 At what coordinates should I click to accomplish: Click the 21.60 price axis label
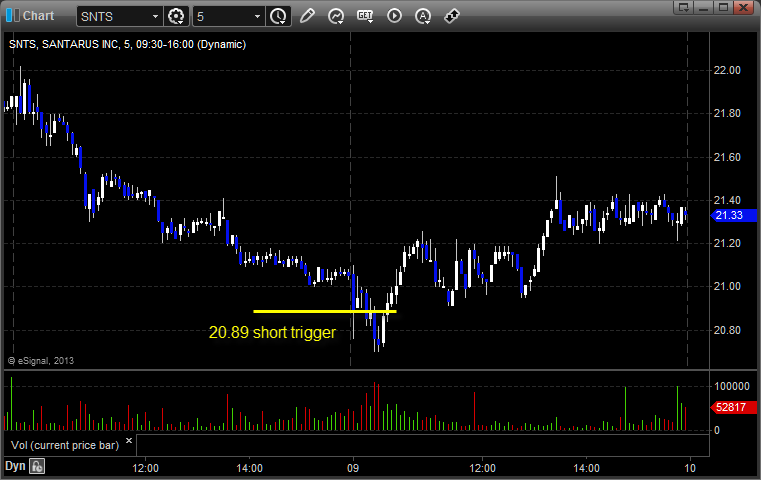[727, 157]
